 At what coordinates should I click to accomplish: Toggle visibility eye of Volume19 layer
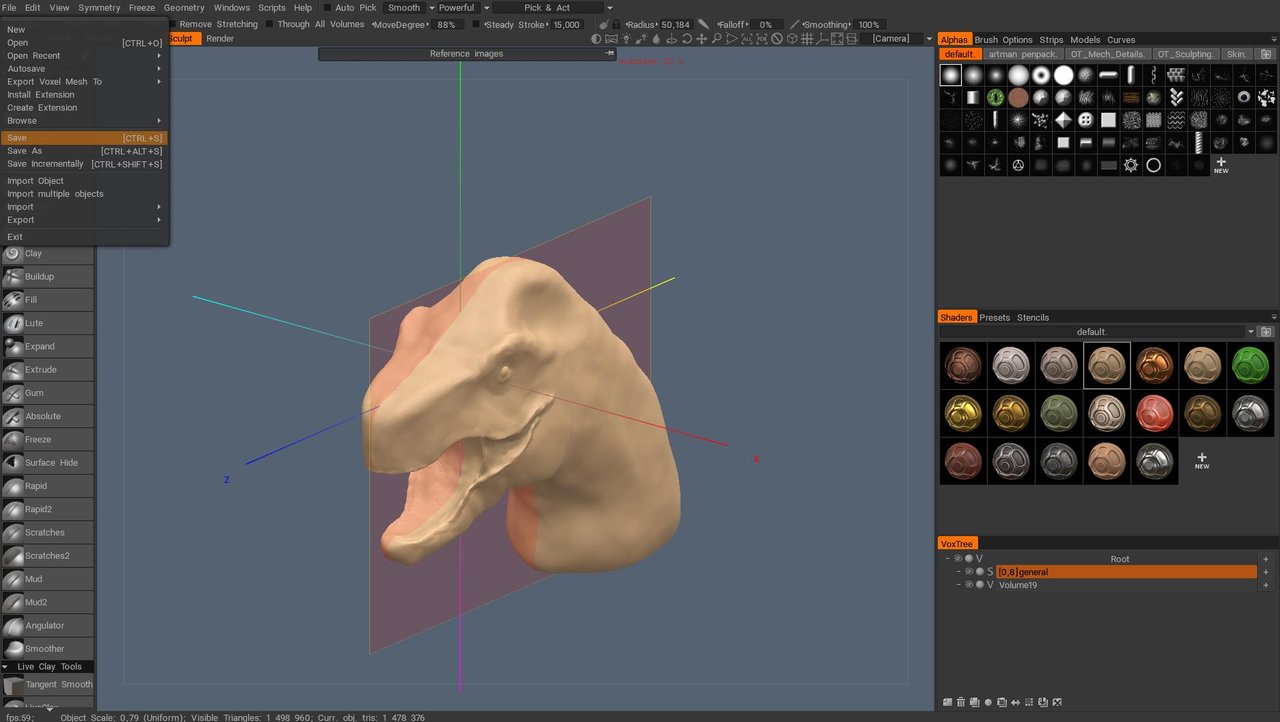coord(969,585)
